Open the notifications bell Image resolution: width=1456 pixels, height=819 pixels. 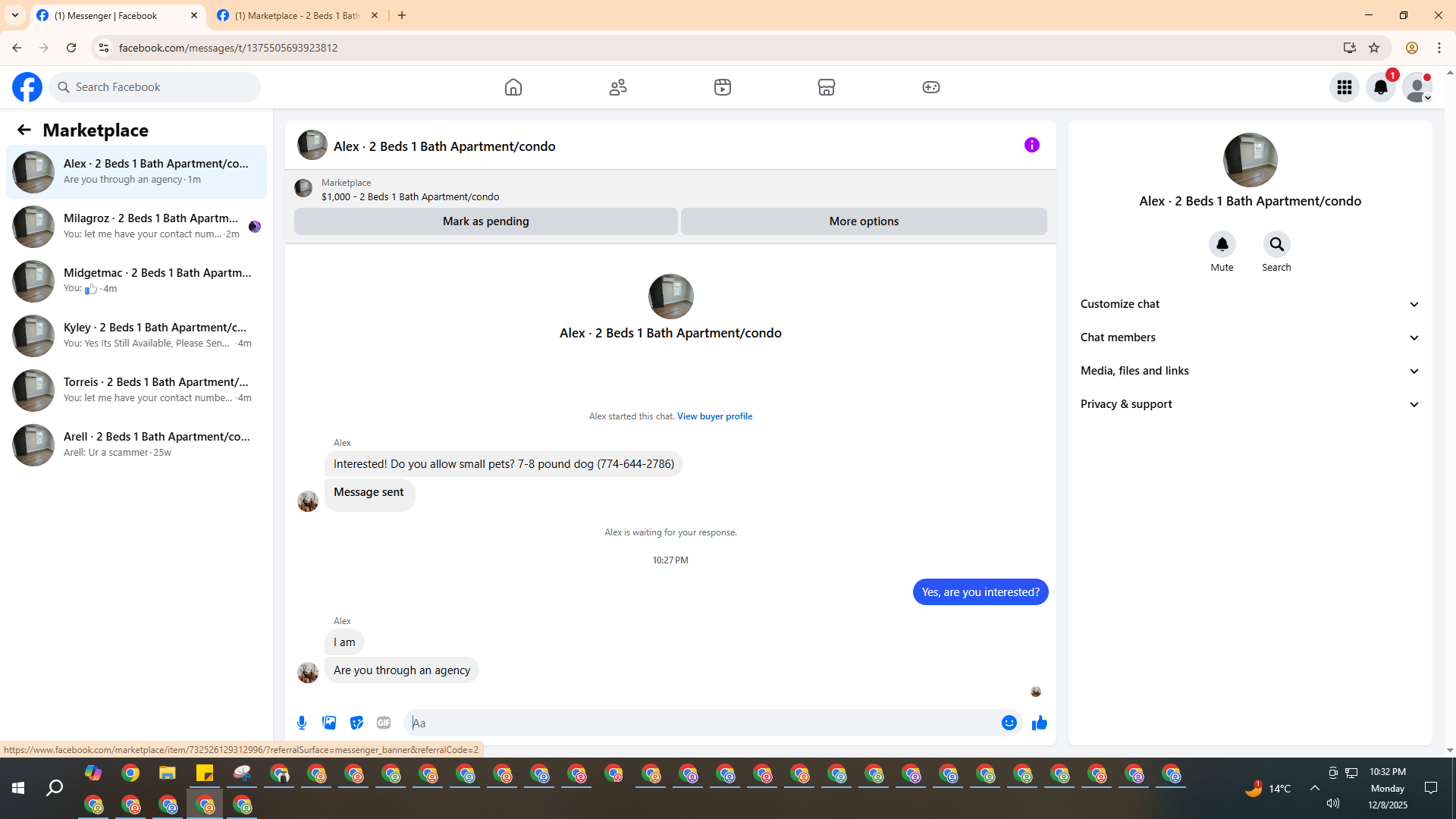(x=1381, y=87)
